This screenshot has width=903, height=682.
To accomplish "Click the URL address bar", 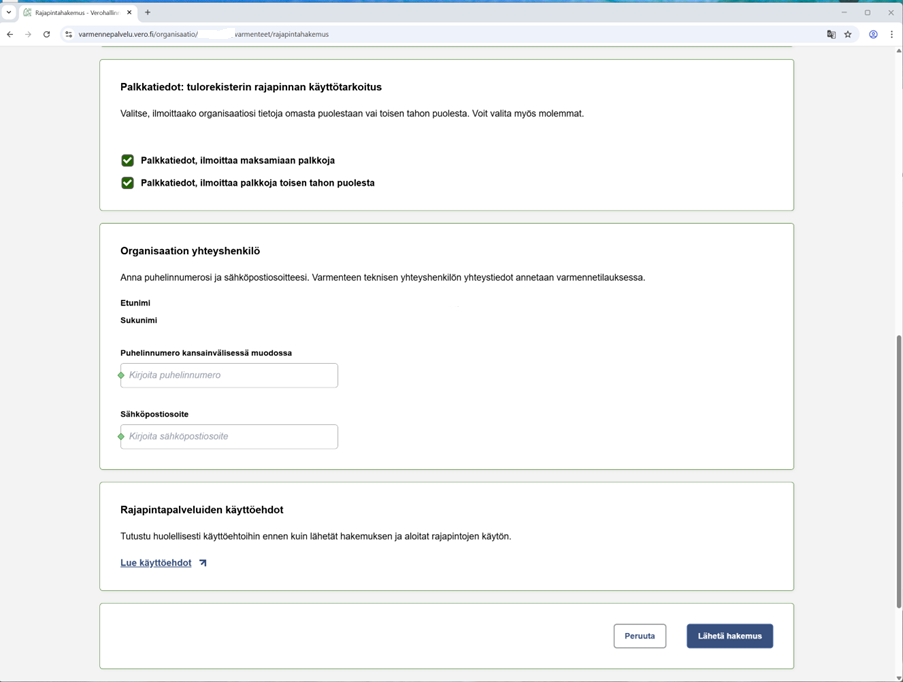I will pos(400,34).
